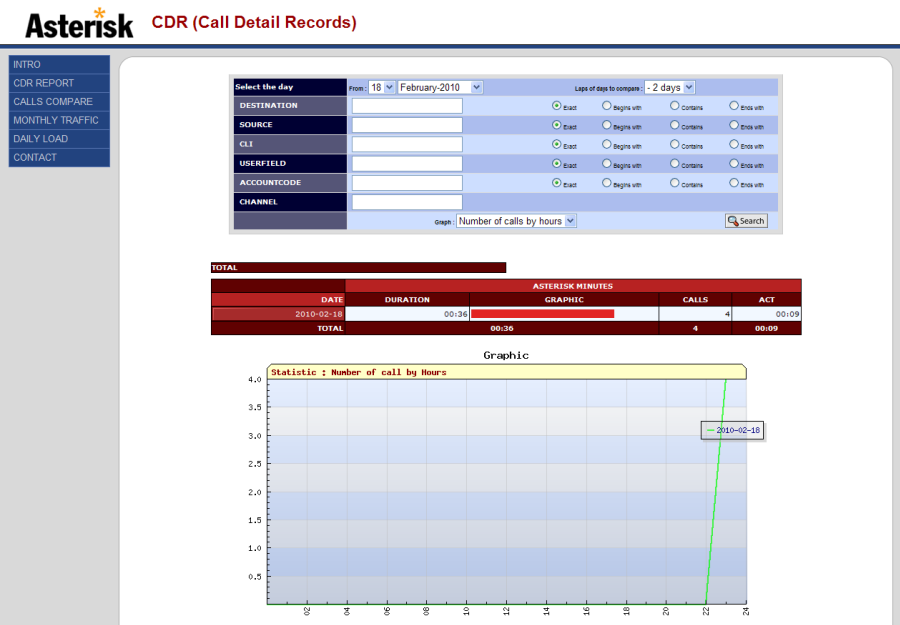This screenshot has width=900, height=625.
Task: Open the CDR REPORT section
Action: click(45, 83)
